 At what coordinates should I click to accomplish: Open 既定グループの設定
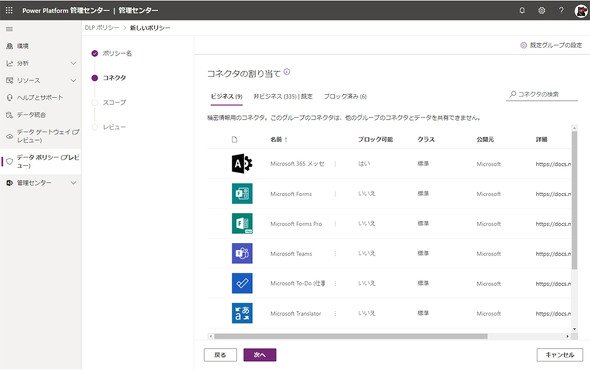pyautogui.click(x=551, y=45)
